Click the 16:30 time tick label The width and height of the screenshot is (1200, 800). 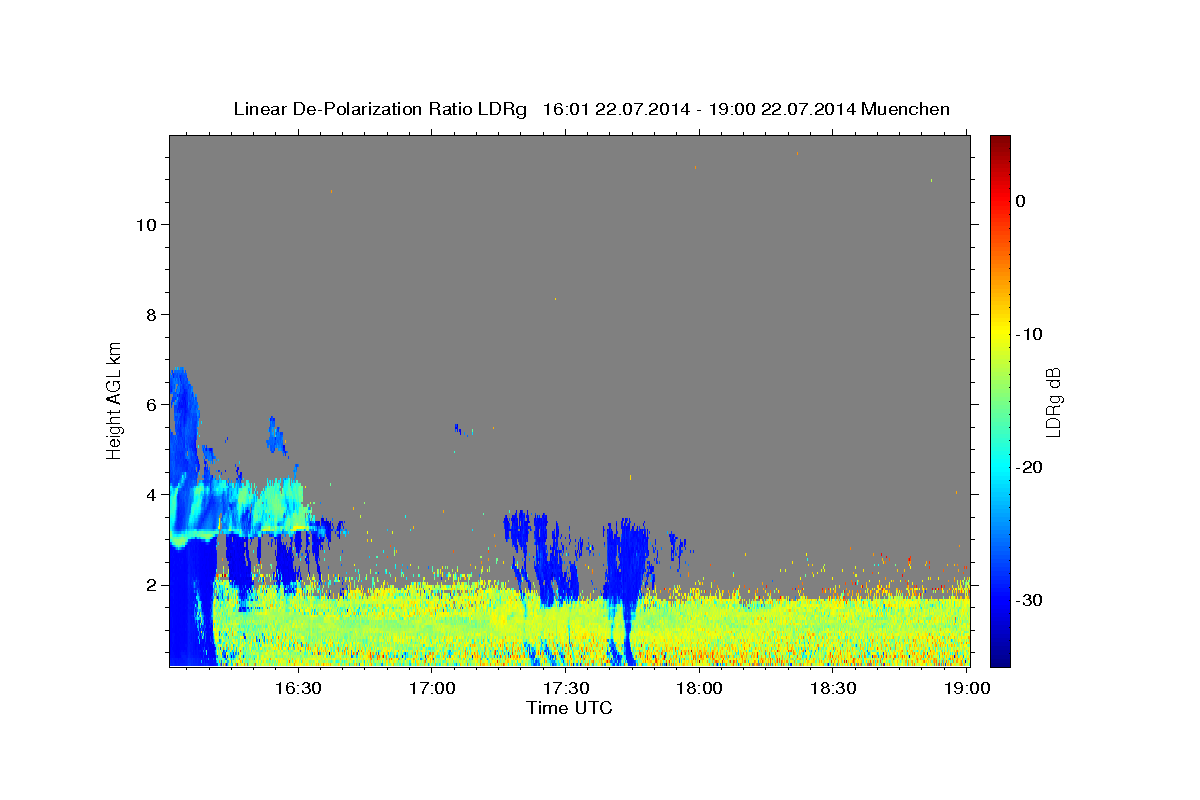click(x=298, y=688)
